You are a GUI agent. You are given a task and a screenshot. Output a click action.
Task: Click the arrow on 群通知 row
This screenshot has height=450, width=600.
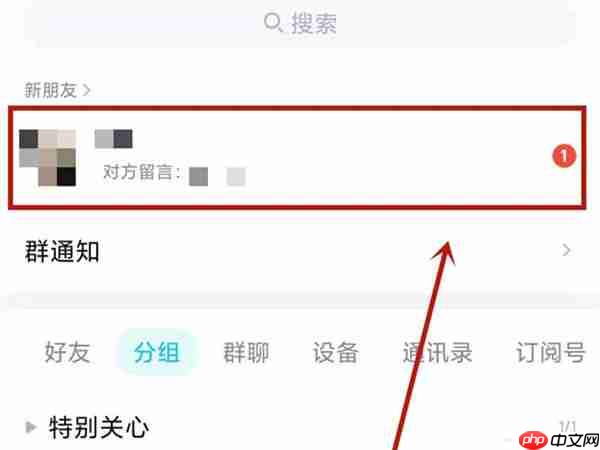tap(567, 250)
